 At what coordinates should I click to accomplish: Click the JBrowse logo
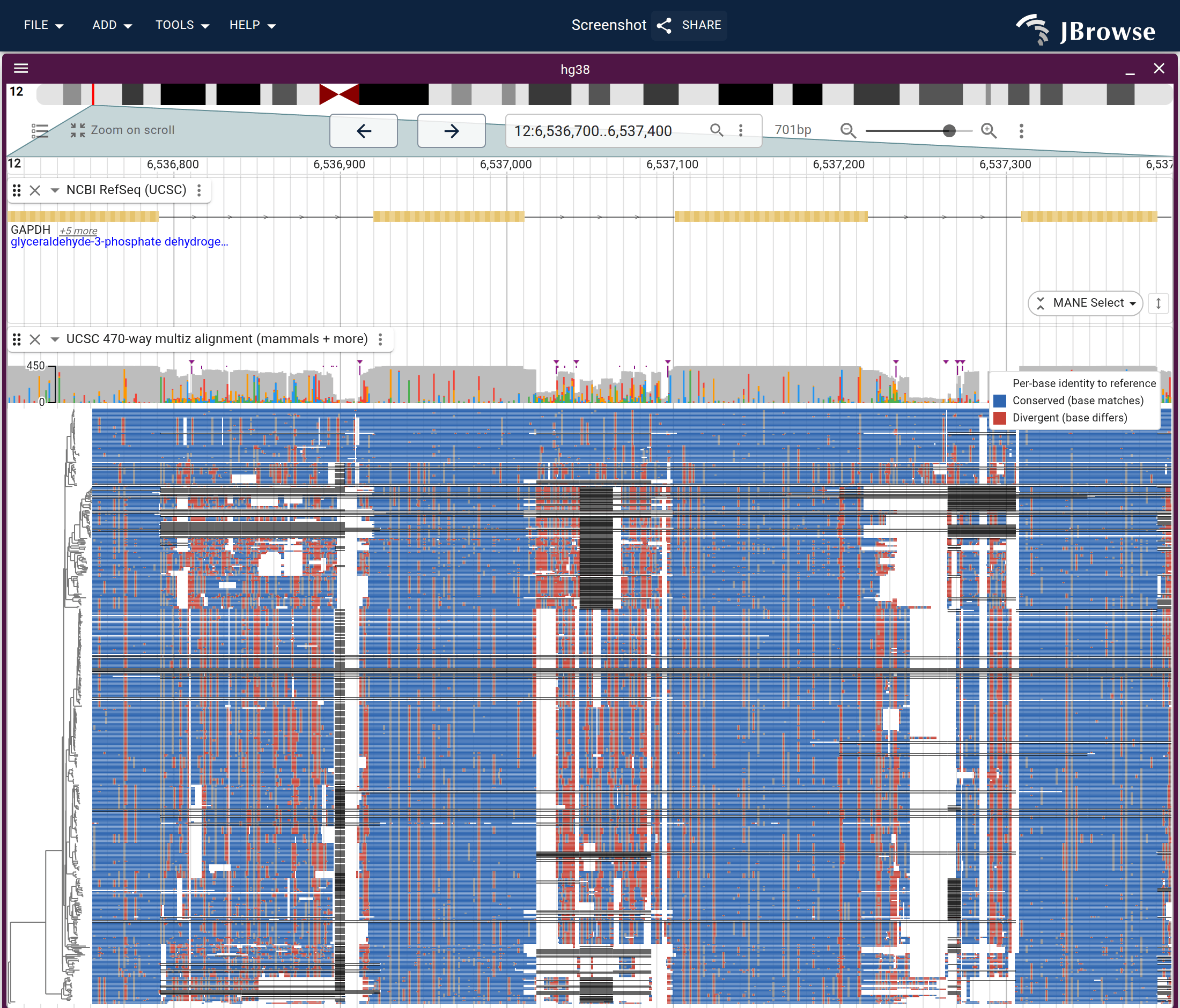coord(1087,29)
